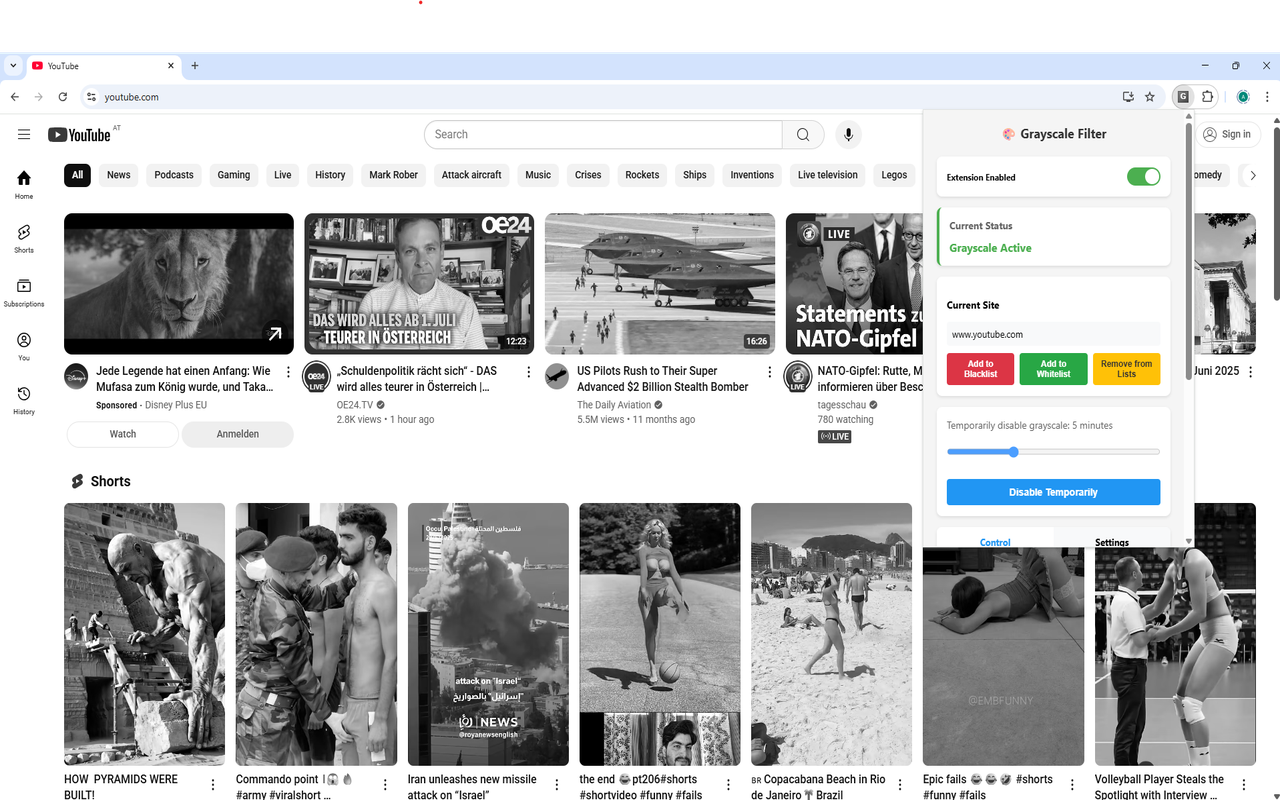Open the NATO-Gipfel live stream thumbnail
The width and height of the screenshot is (1280, 800).
click(x=854, y=284)
